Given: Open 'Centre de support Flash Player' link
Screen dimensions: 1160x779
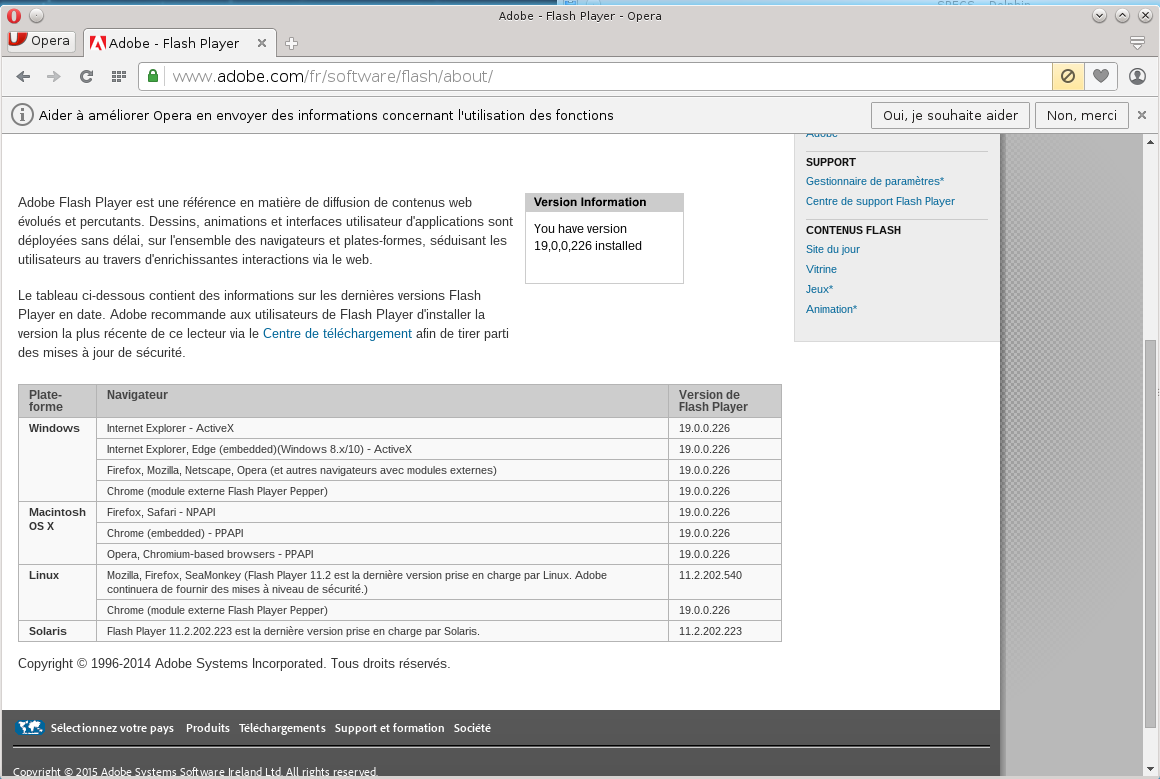Looking at the screenshot, I should (880, 201).
